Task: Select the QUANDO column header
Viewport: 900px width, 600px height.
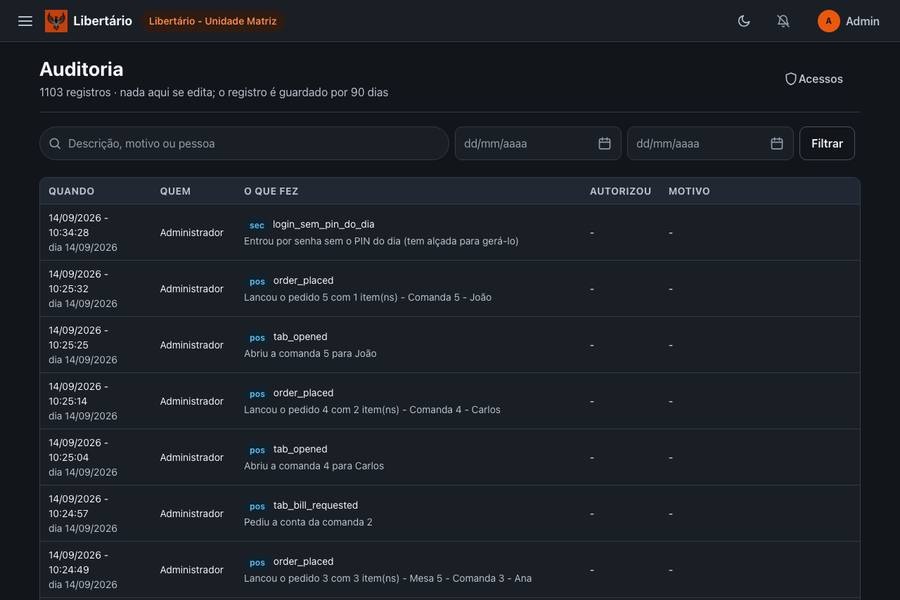Action: coord(71,191)
